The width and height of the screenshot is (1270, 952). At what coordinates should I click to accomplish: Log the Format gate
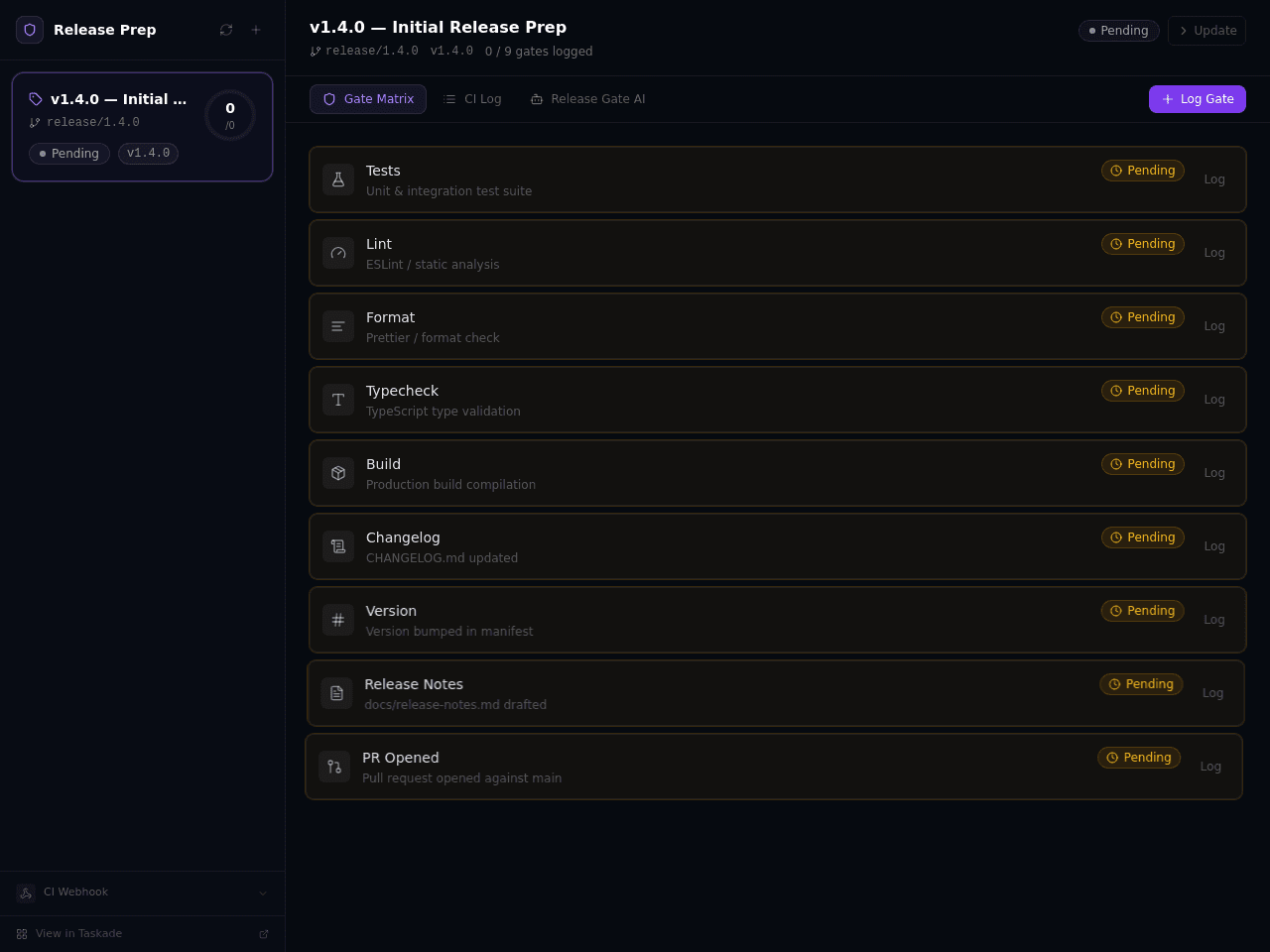tap(1214, 326)
